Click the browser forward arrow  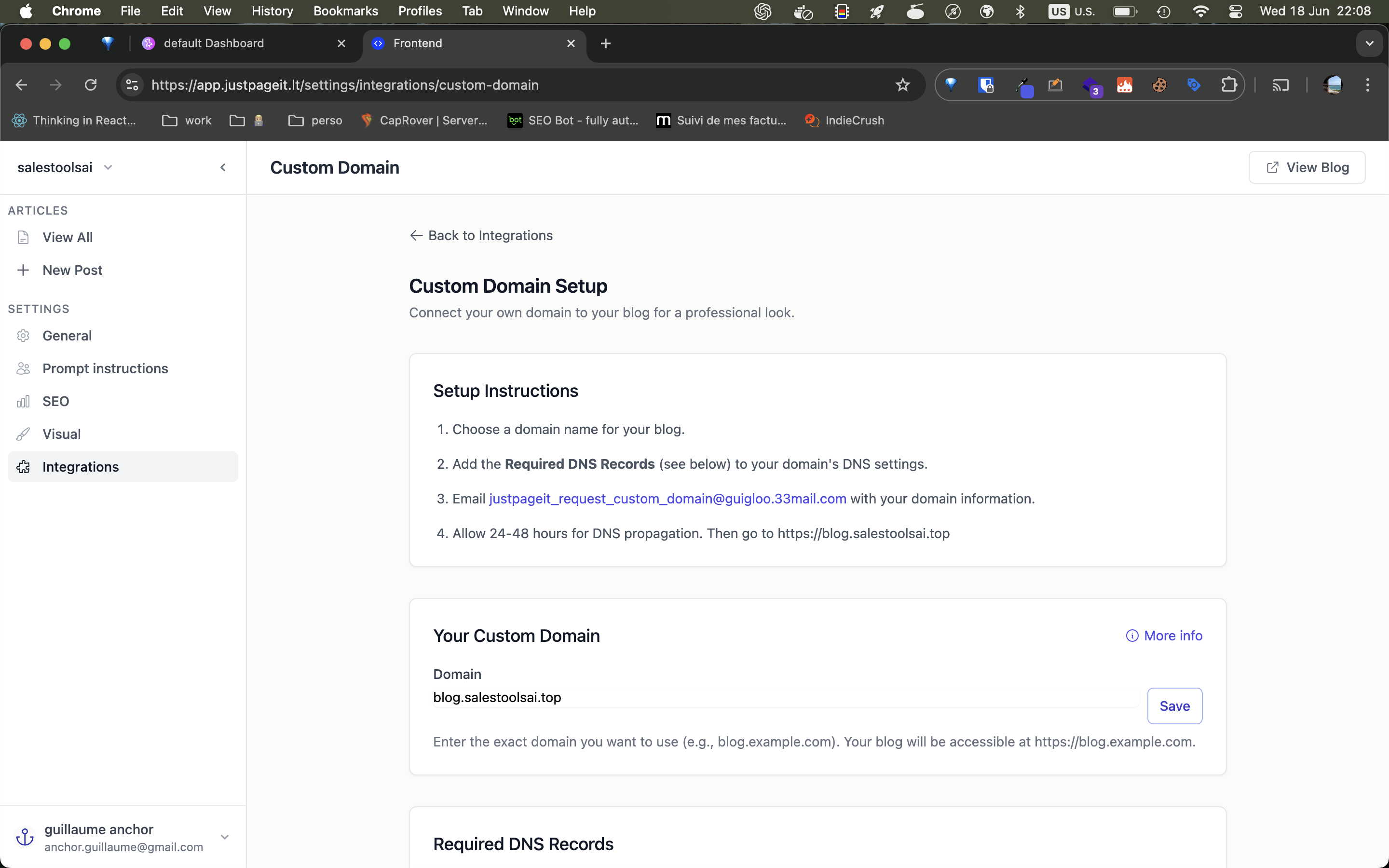pos(55,85)
